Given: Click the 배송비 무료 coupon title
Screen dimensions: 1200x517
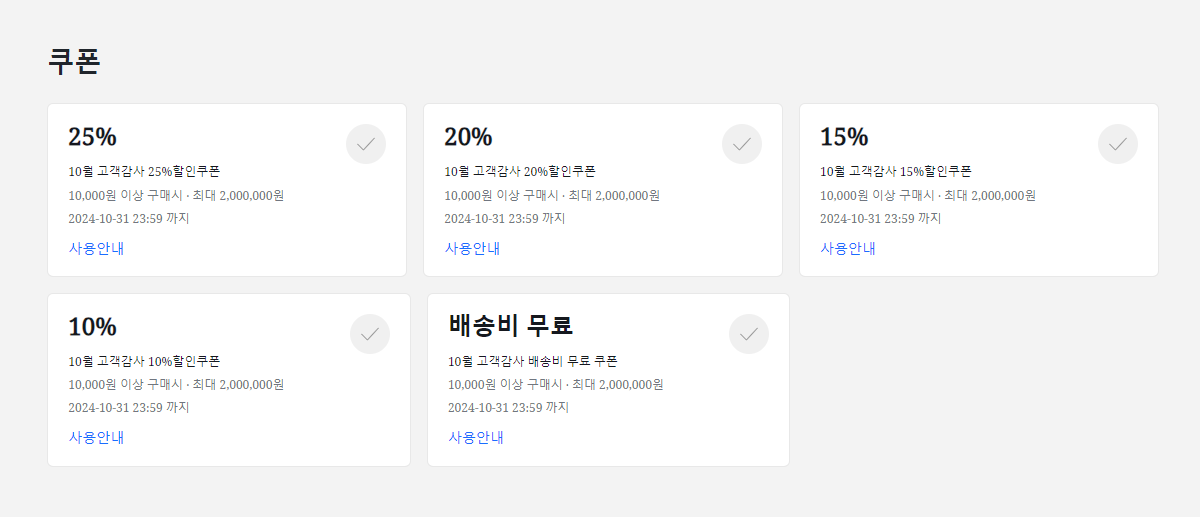Looking at the screenshot, I should [510, 326].
